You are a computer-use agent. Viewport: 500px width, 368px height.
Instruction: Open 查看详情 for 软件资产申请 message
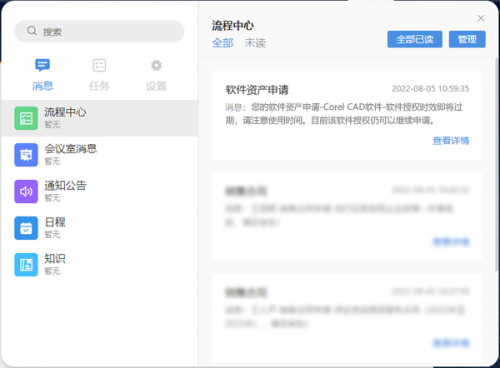[451, 141]
